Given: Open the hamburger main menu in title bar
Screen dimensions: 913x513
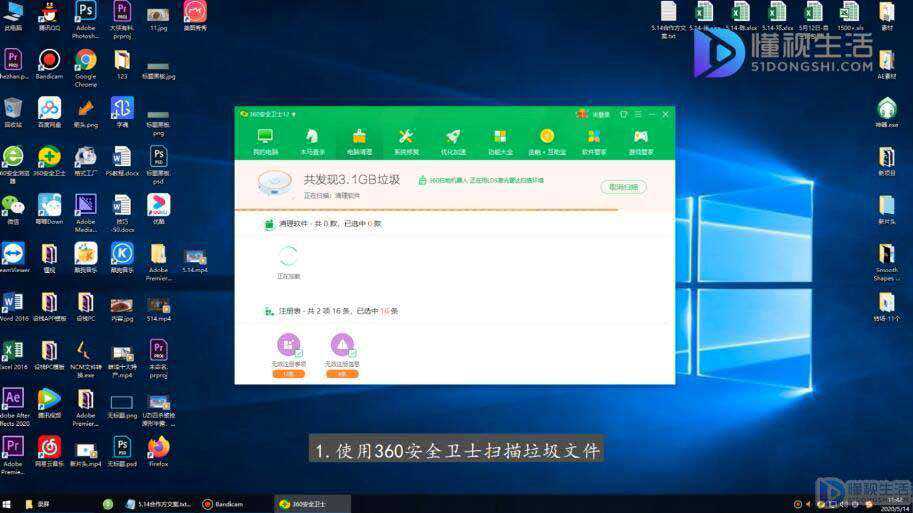Looking at the screenshot, I should tap(638, 114).
